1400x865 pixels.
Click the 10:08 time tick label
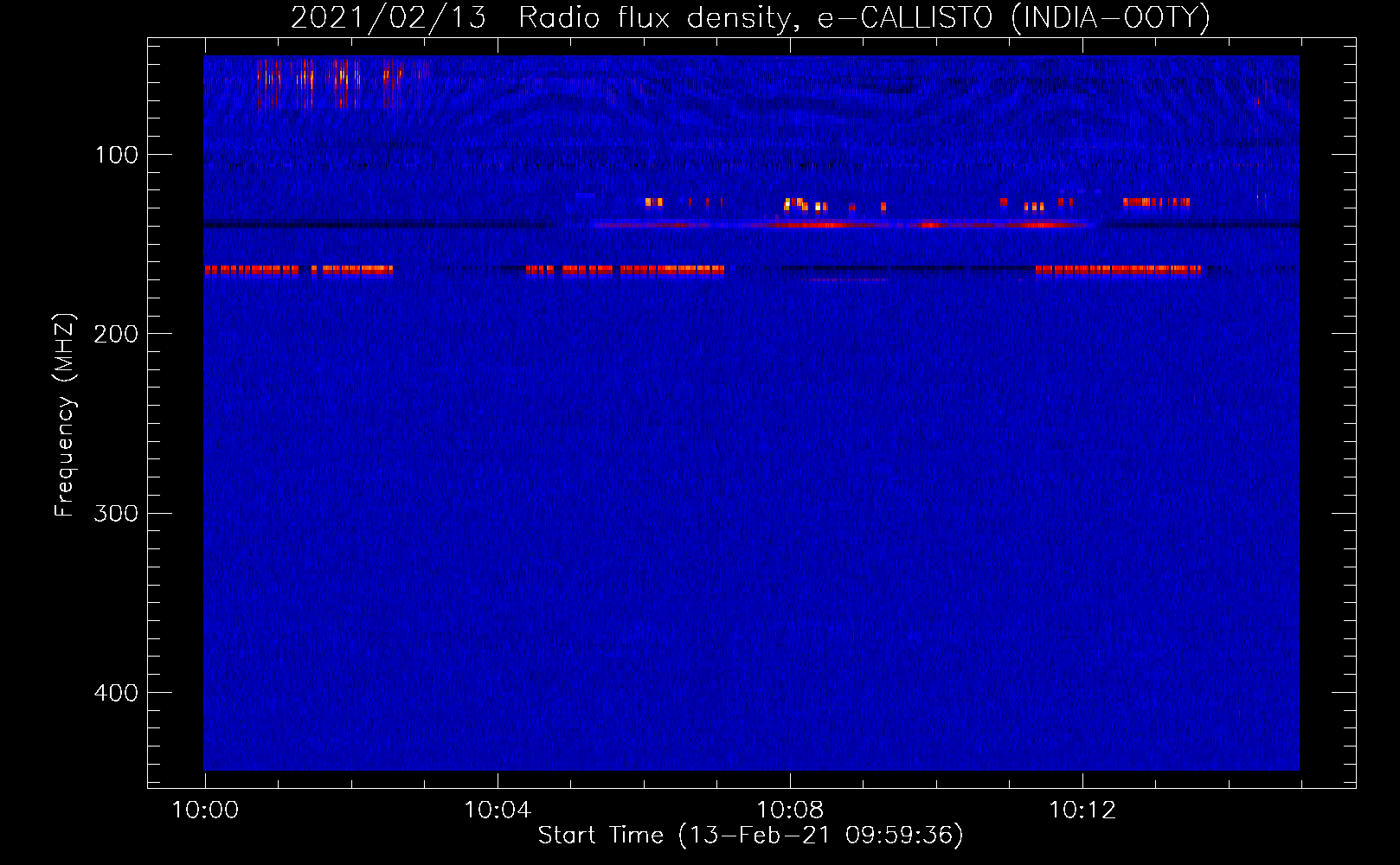pos(790,811)
